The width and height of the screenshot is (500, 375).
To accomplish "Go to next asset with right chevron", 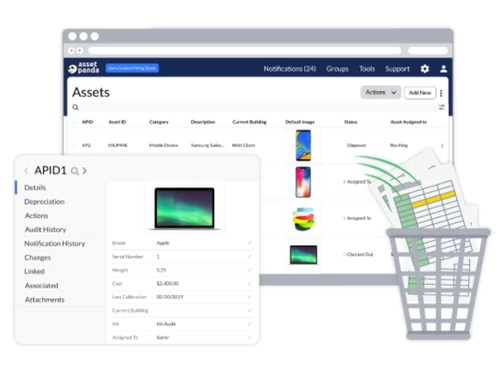I will (84, 171).
